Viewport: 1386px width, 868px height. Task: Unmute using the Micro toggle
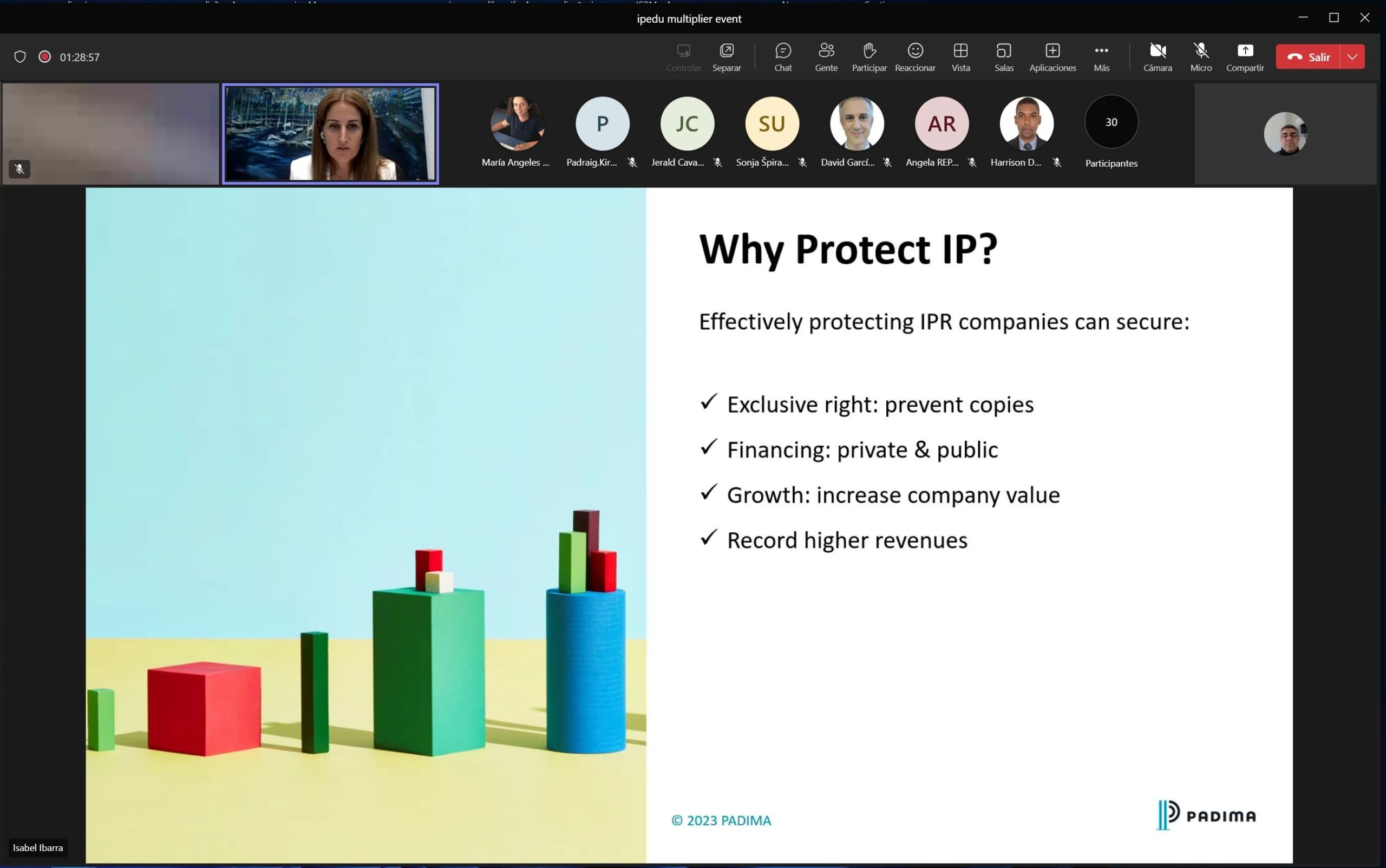click(1201, 56)
